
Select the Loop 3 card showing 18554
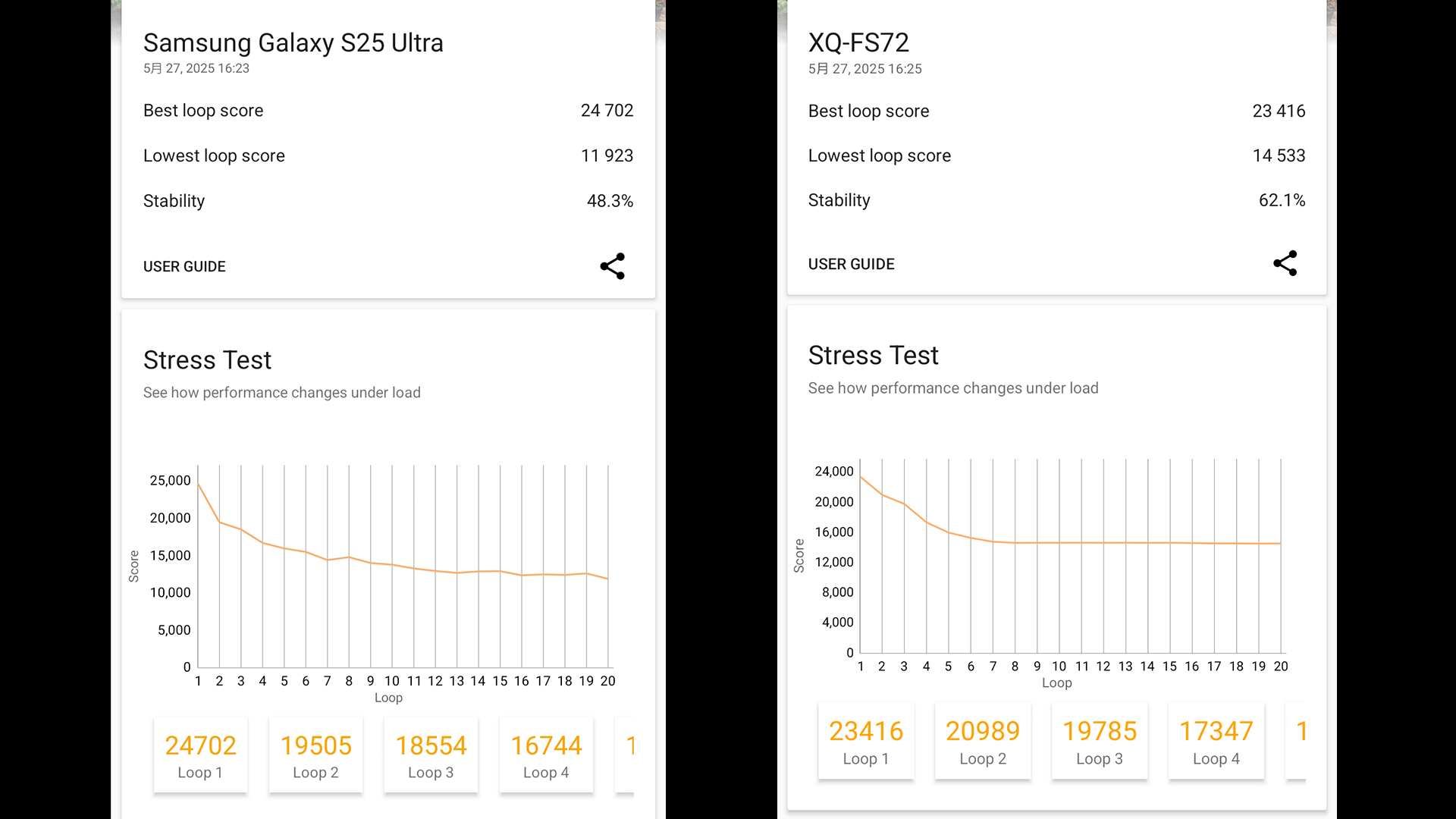pos(431,755)
